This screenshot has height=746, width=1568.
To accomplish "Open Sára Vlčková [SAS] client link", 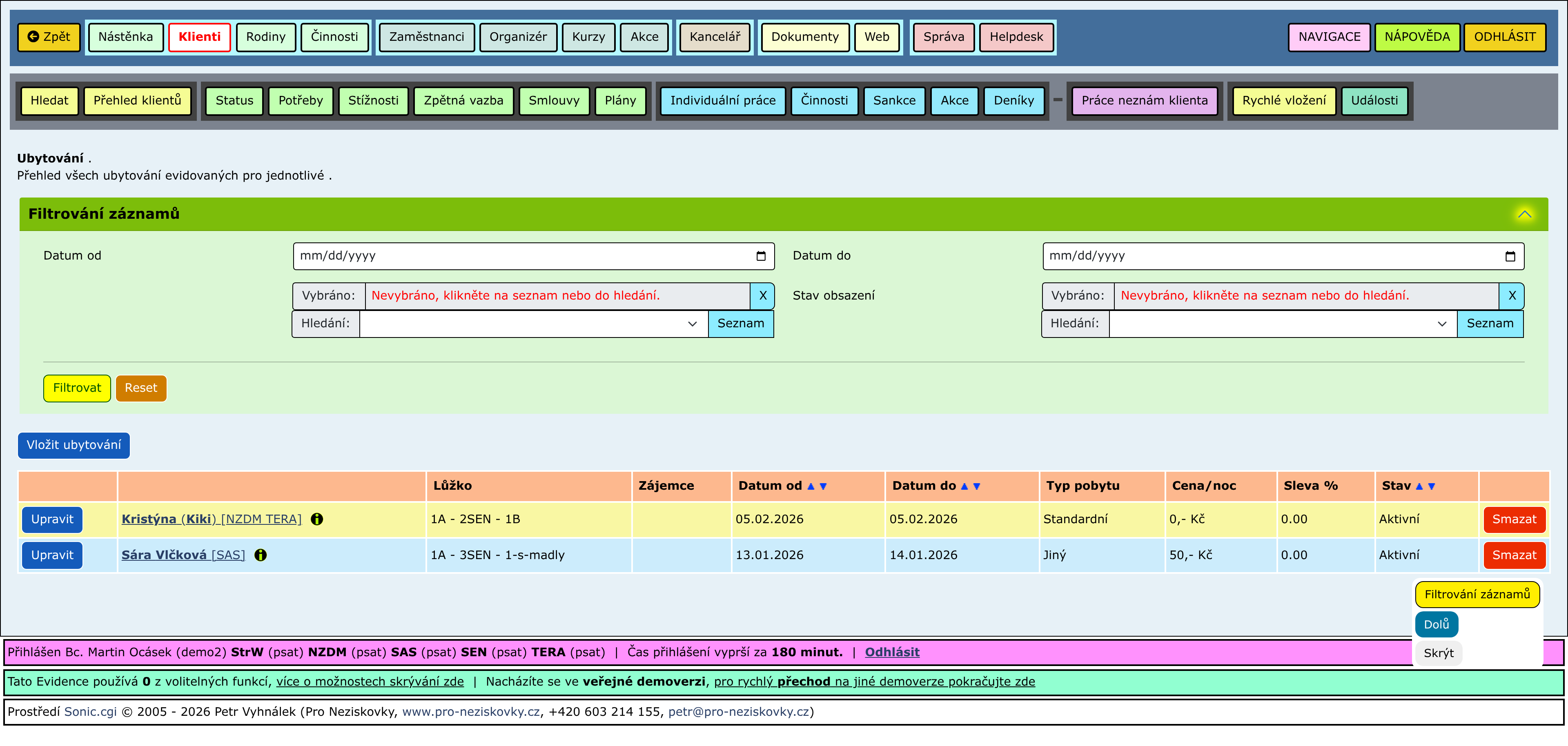I will (x=183, y=555).
